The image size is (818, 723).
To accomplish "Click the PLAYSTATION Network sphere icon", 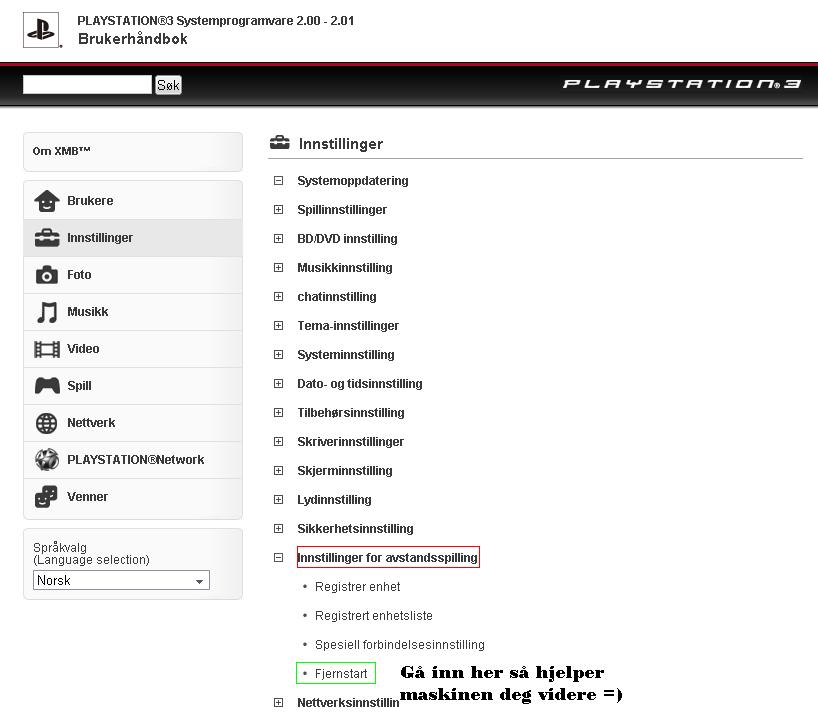I will coord(46,460).
